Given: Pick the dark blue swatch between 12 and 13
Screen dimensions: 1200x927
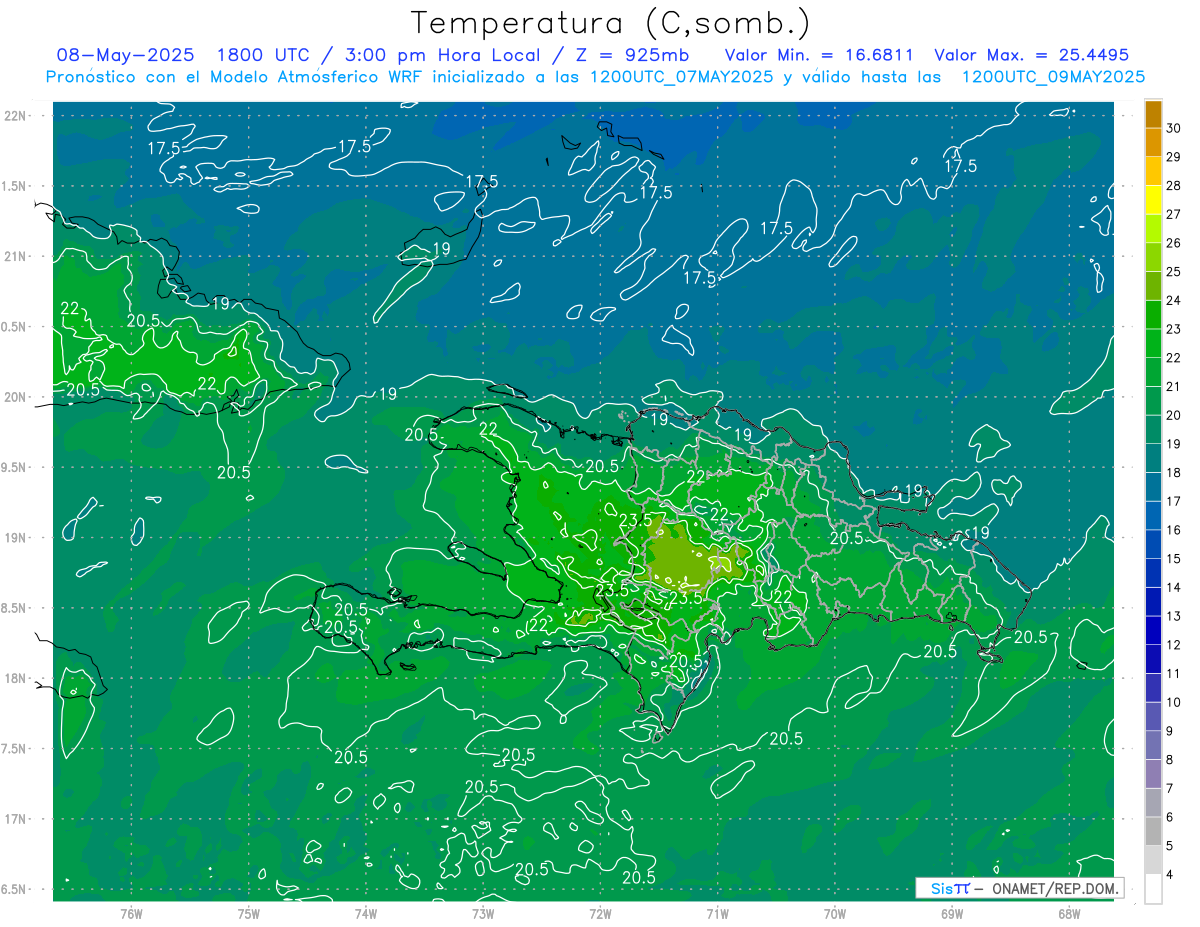Looking at the screenshot, I should pyautogui.click(x=1153, y=630).
